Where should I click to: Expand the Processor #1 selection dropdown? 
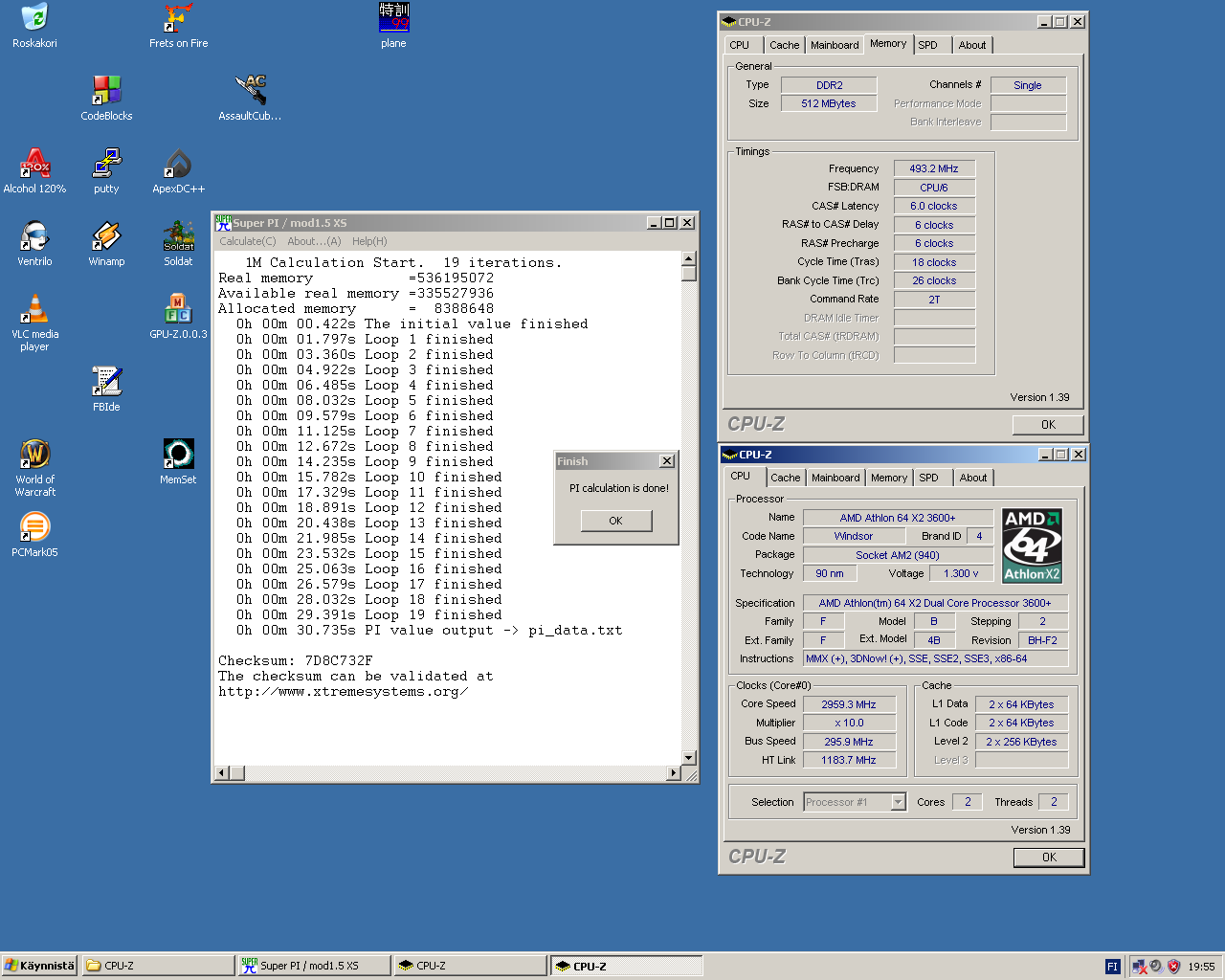coord(898,802)
